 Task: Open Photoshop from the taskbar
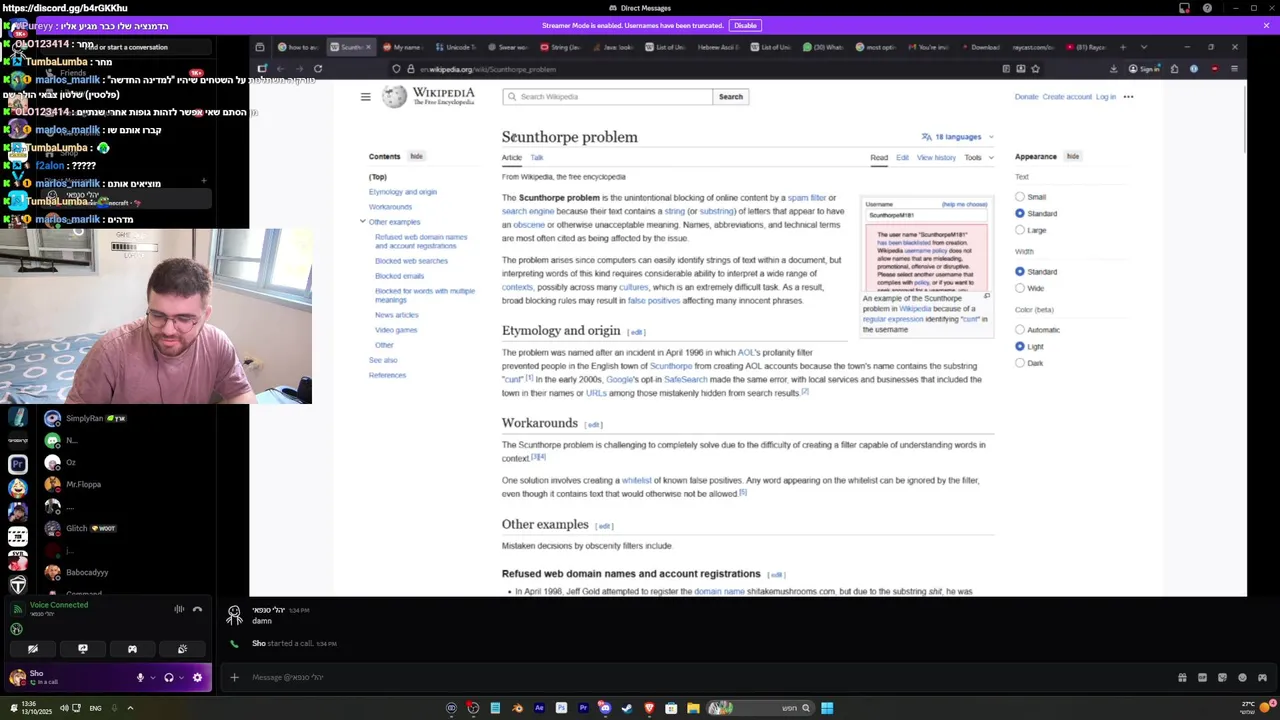(561, 708)
